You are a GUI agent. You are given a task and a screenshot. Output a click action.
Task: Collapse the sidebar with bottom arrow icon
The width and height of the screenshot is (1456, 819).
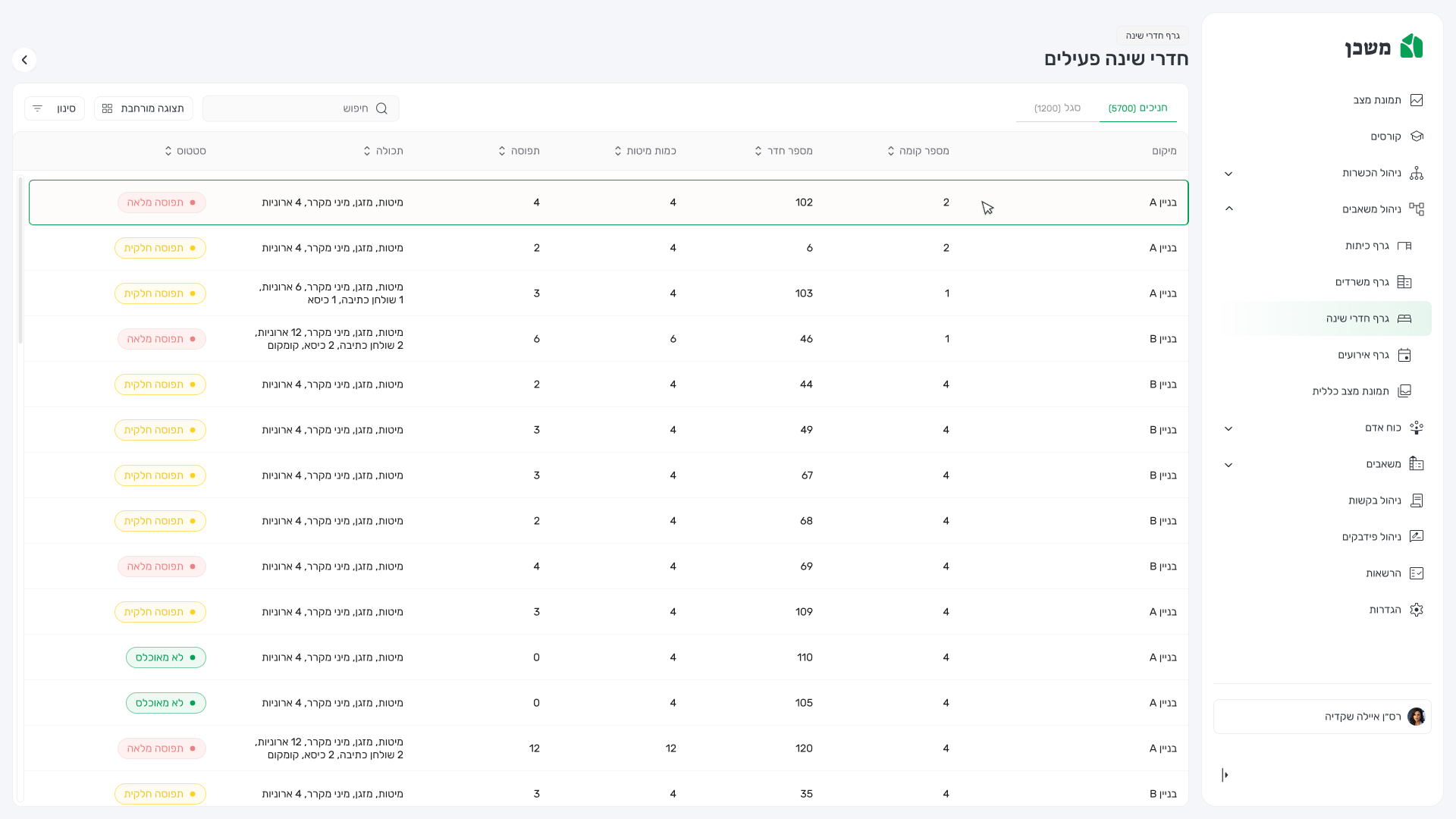tap(1225, 775)
